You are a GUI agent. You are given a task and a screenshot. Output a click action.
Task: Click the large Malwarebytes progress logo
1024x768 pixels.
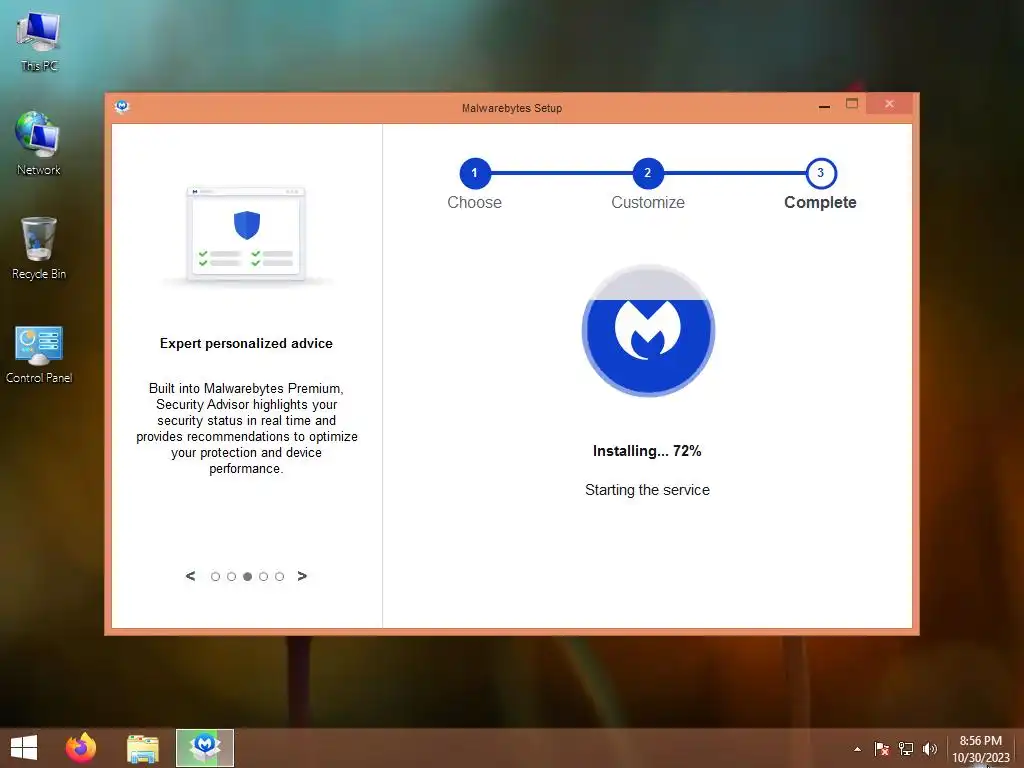pos(648,330)
